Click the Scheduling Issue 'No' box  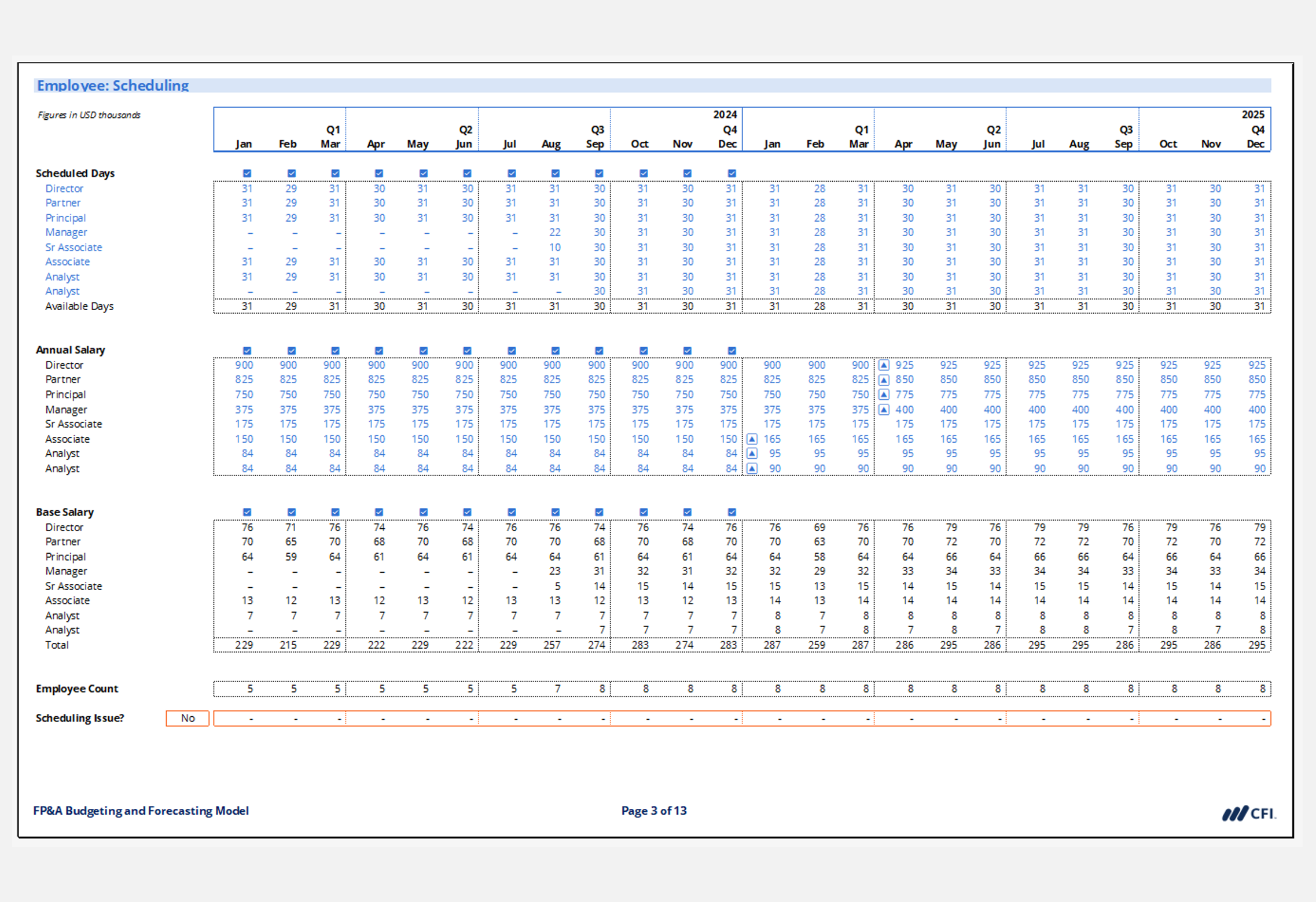point(188,718)
